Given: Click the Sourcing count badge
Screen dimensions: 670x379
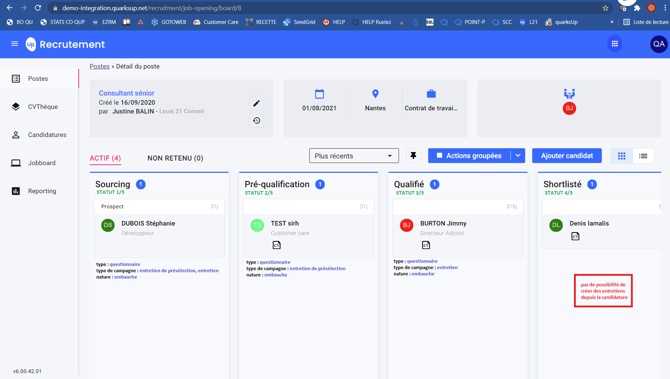Looking at the screenshot, I should click(141, 184).
